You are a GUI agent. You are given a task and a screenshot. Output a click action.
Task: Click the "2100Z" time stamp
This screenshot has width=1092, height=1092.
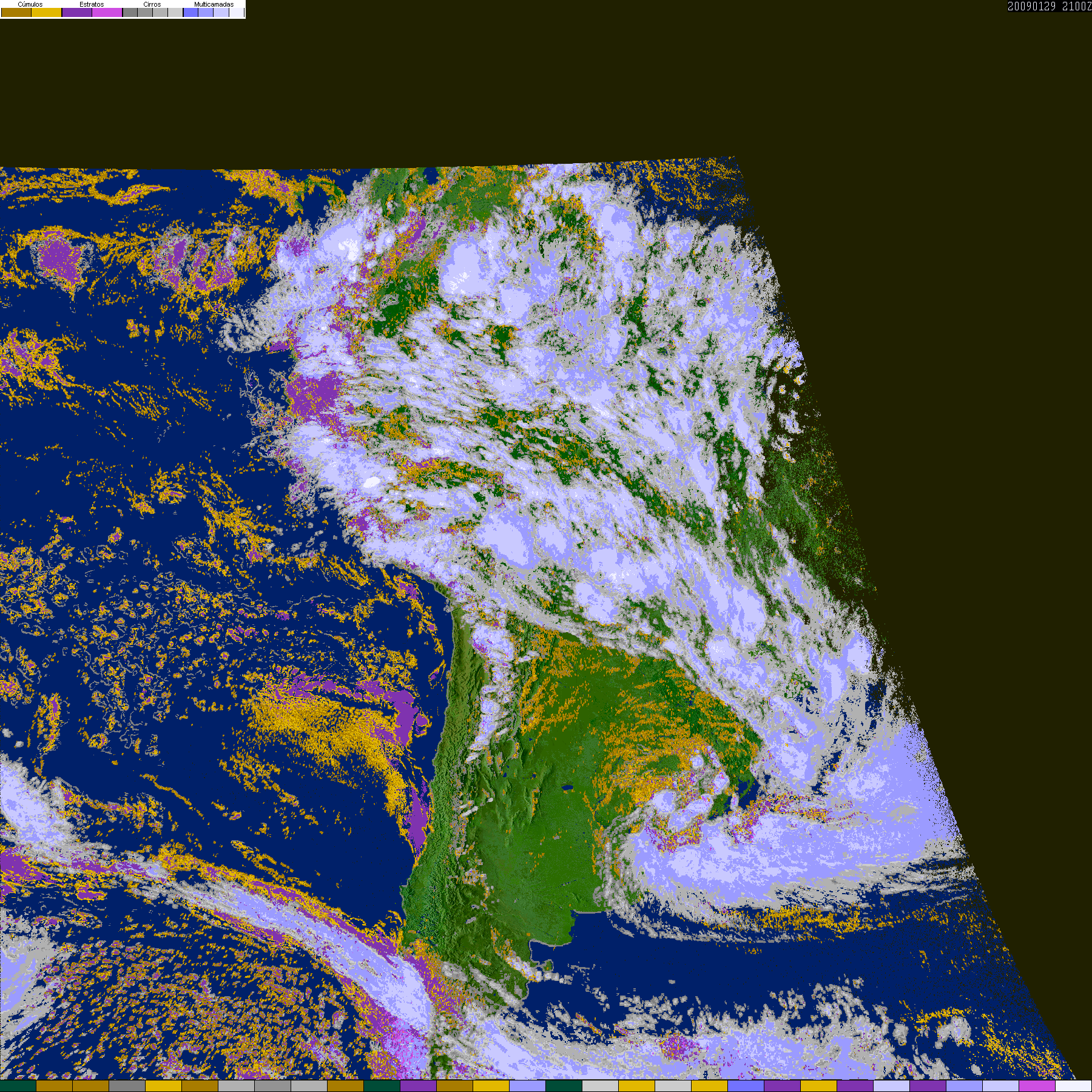[1077, 6]
